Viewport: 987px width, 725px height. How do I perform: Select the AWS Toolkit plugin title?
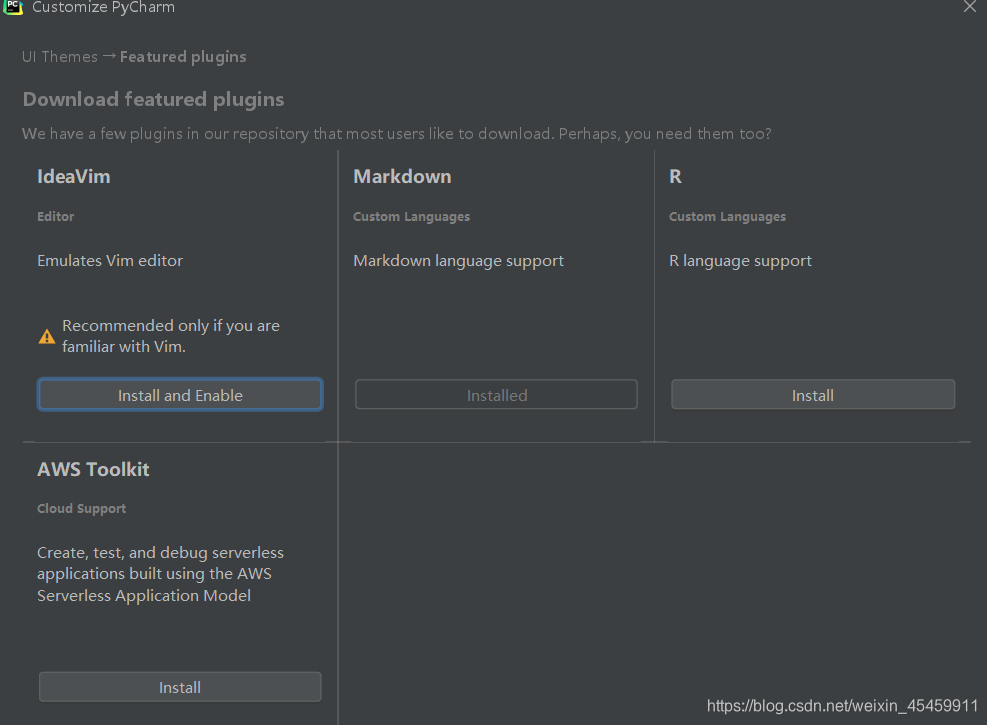click(x=93, y=469)
